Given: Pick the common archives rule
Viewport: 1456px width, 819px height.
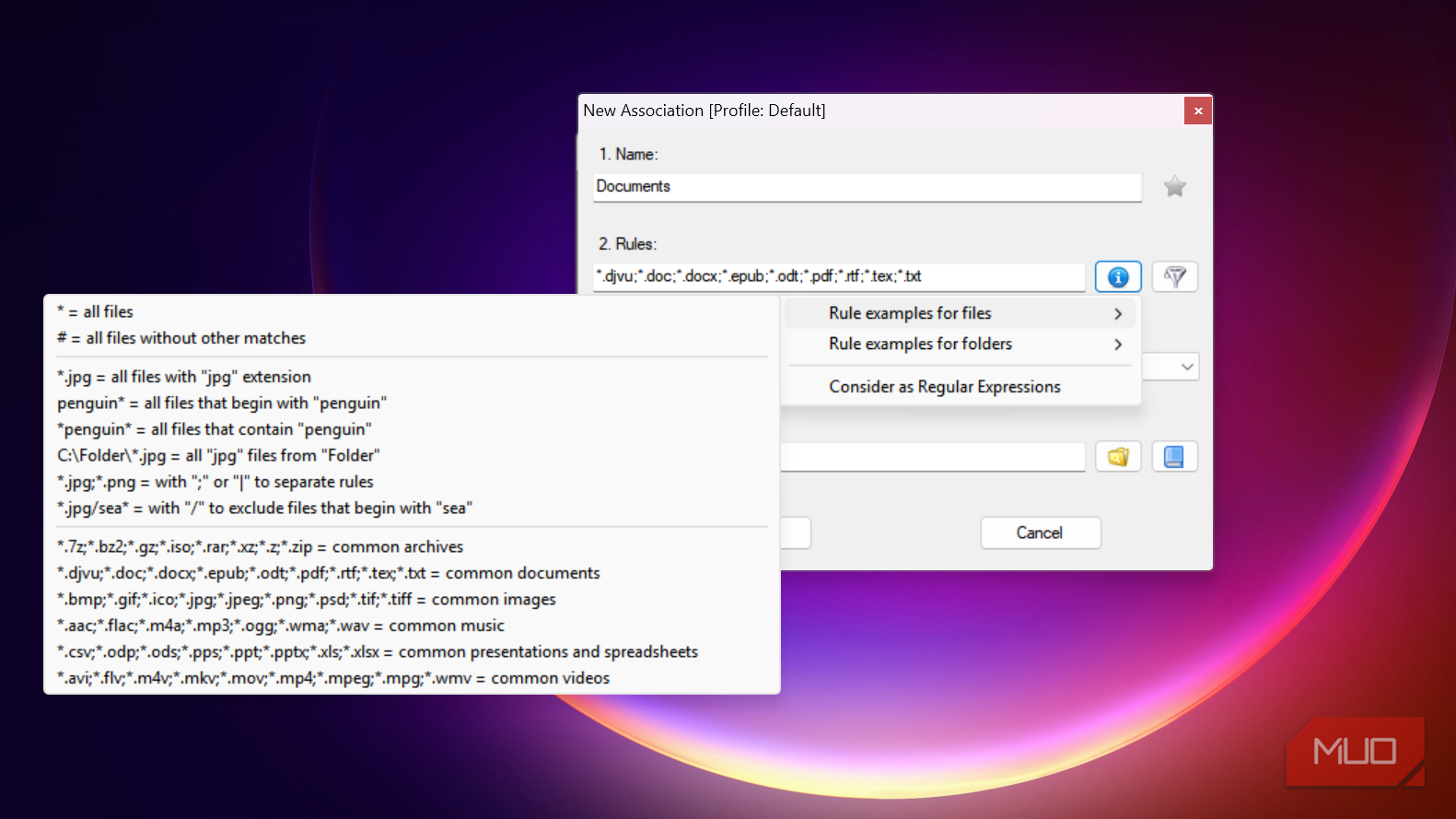Looking at the screenshot, I should coord(412,547).
